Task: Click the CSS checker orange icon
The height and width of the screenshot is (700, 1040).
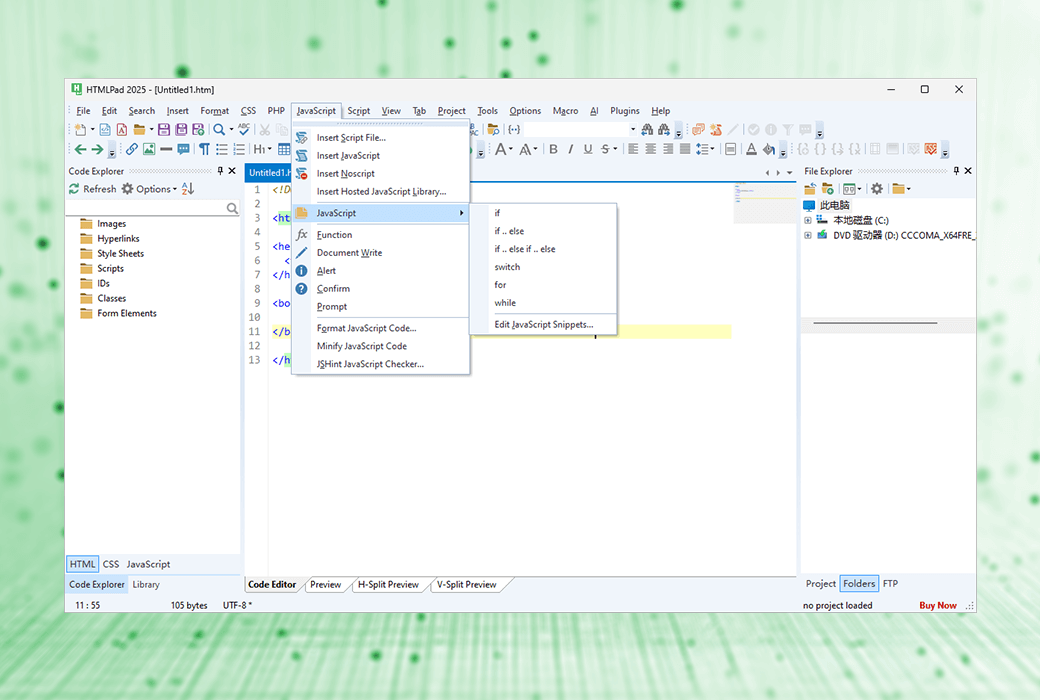Action: 931,149
